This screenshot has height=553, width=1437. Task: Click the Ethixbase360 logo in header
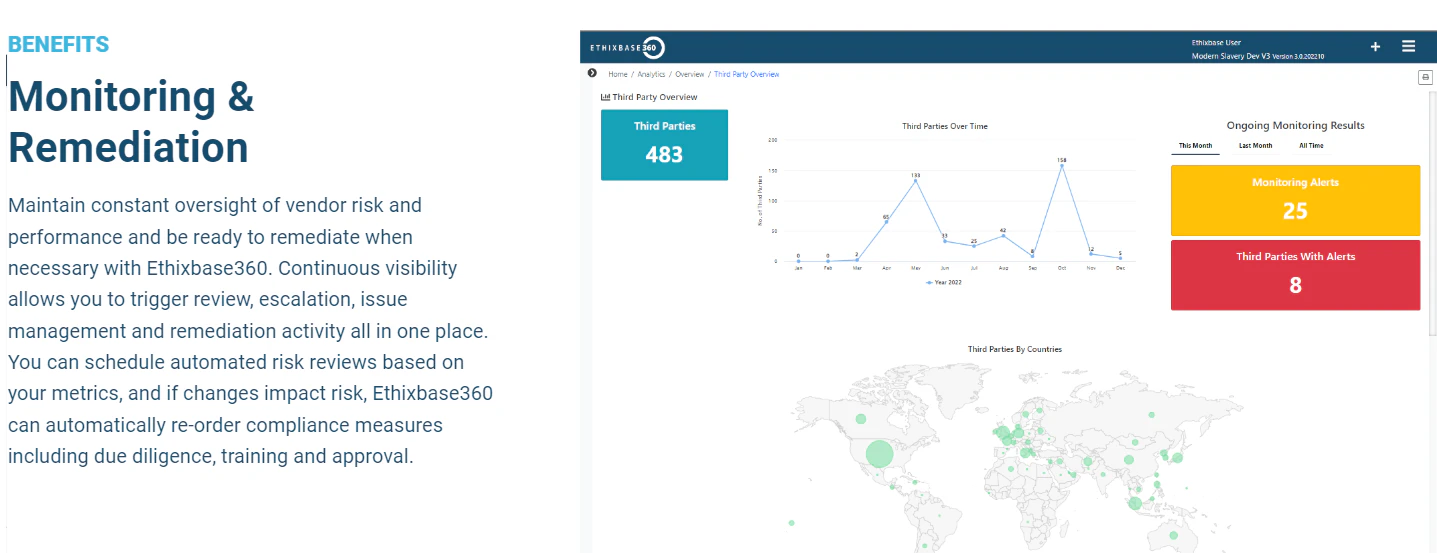[x=627, y=47]
